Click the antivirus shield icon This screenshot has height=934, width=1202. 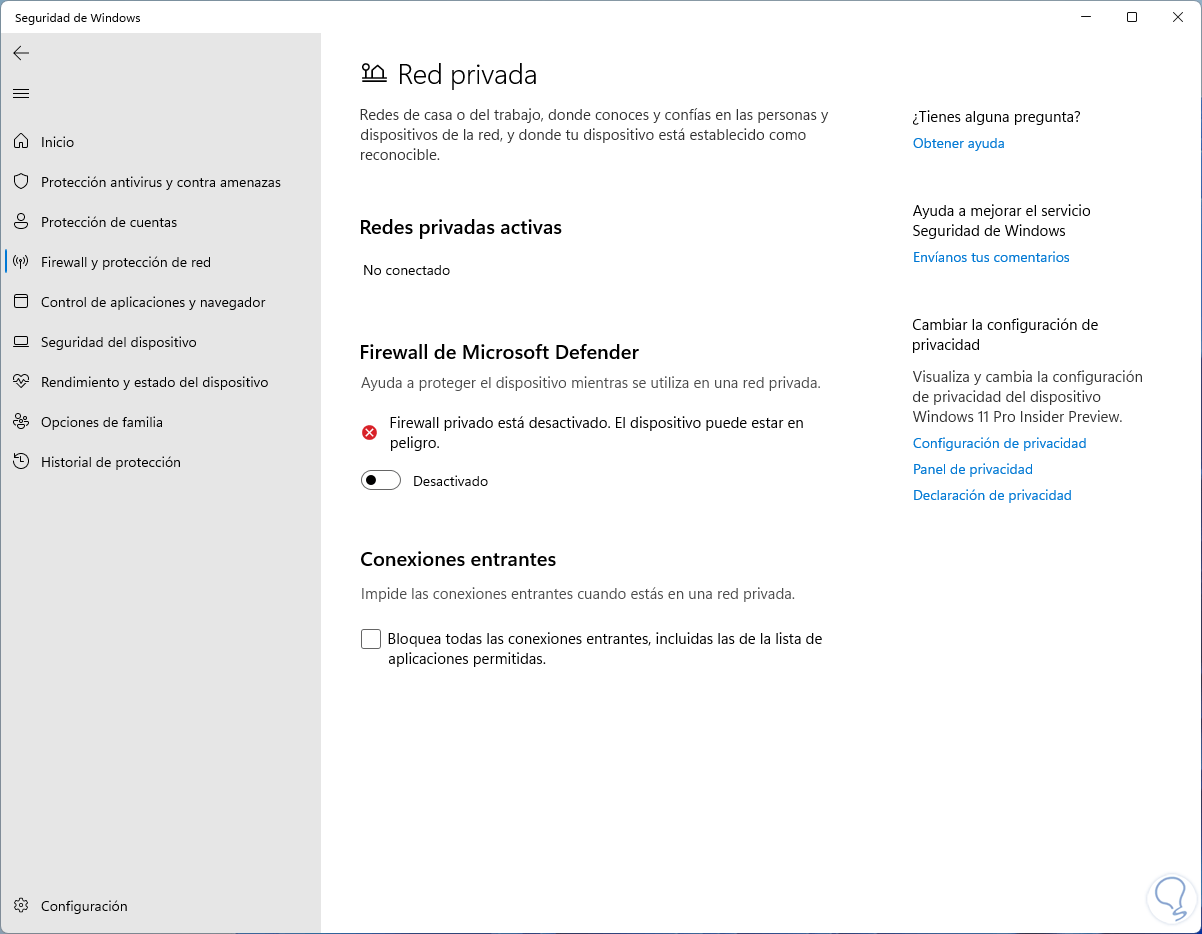point(21,182)
